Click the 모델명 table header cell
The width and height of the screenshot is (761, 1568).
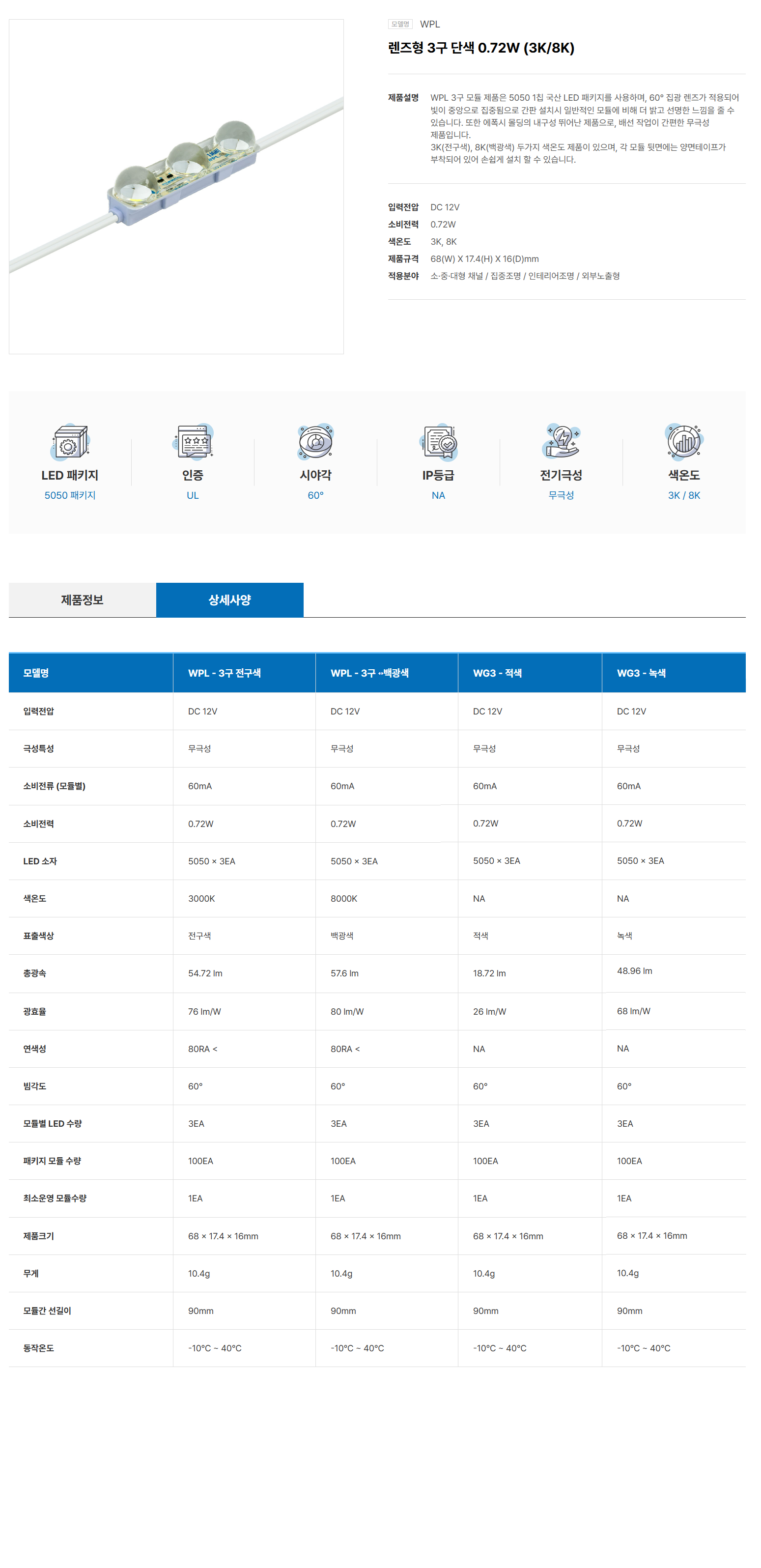click(x=36, y=673)
